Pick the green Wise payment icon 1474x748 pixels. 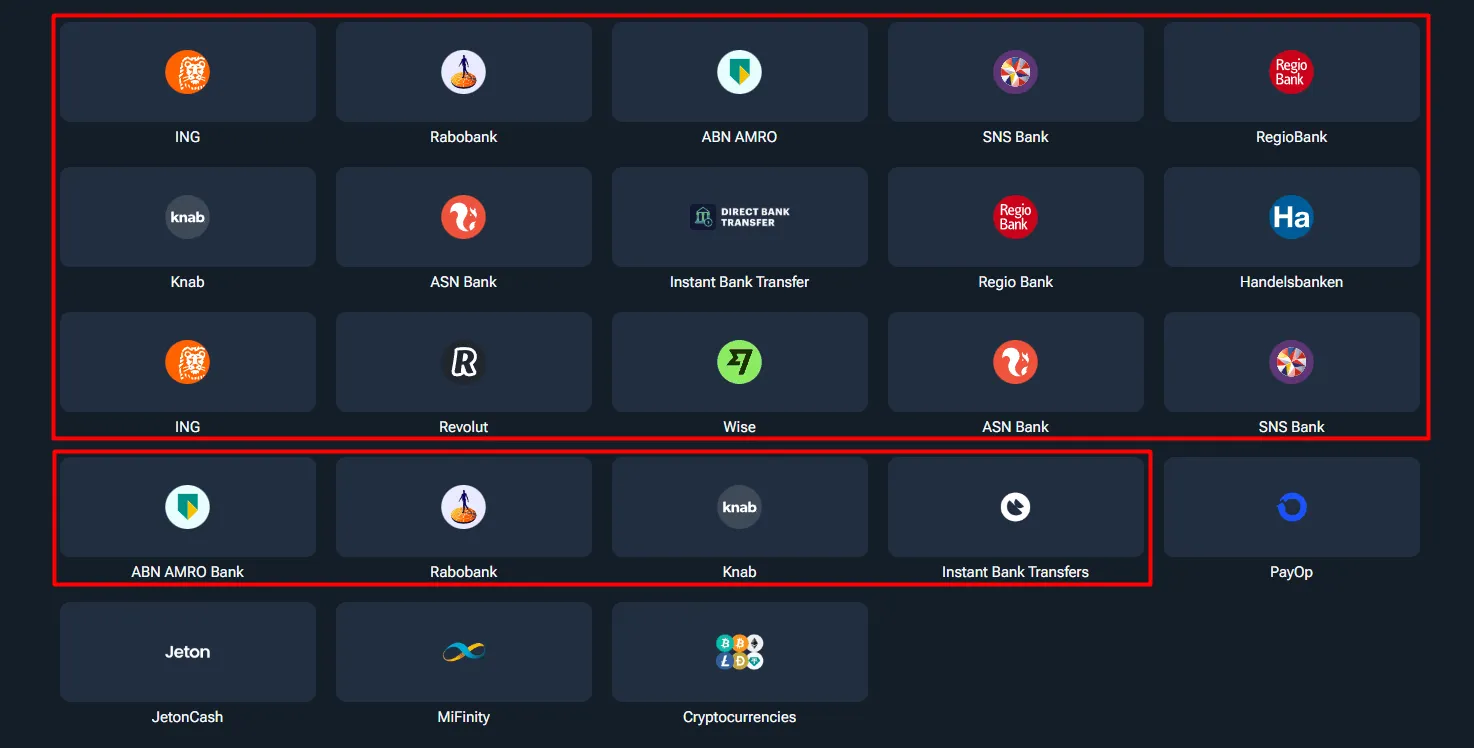tap(739, 362)
